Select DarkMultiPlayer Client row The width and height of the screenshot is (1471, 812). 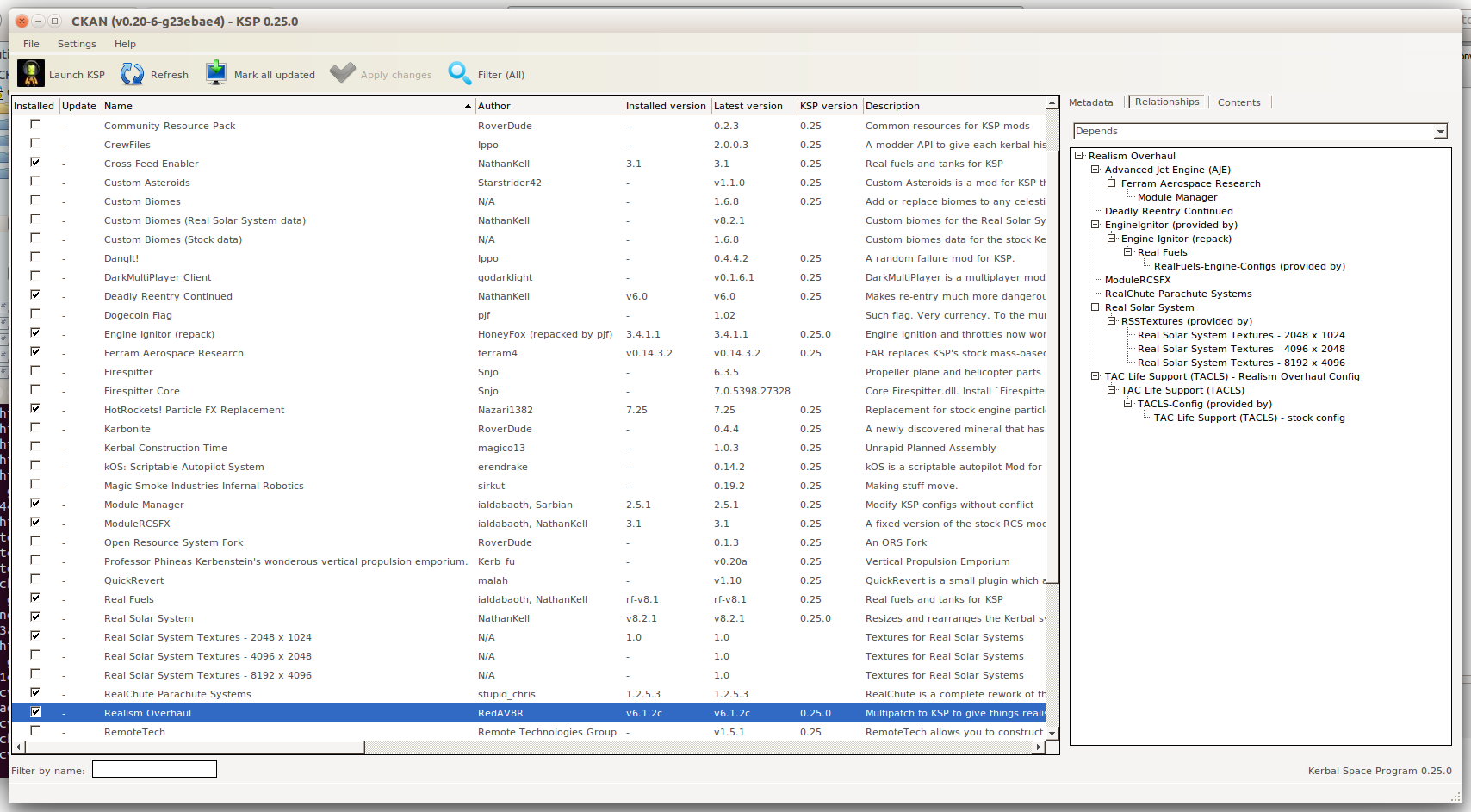[x=528, y=277]
